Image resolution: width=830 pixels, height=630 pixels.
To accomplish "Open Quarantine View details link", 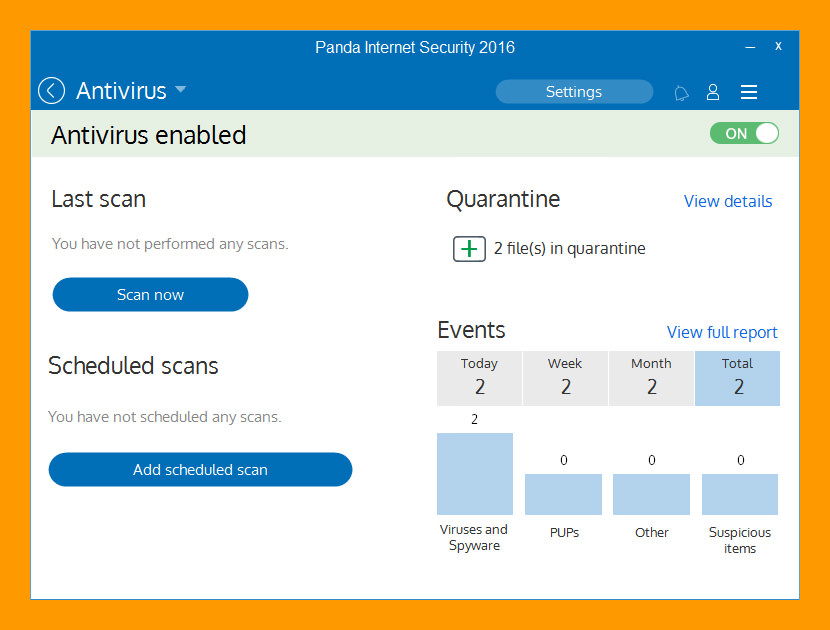I will pyautogui.click(x=728, y=201).
